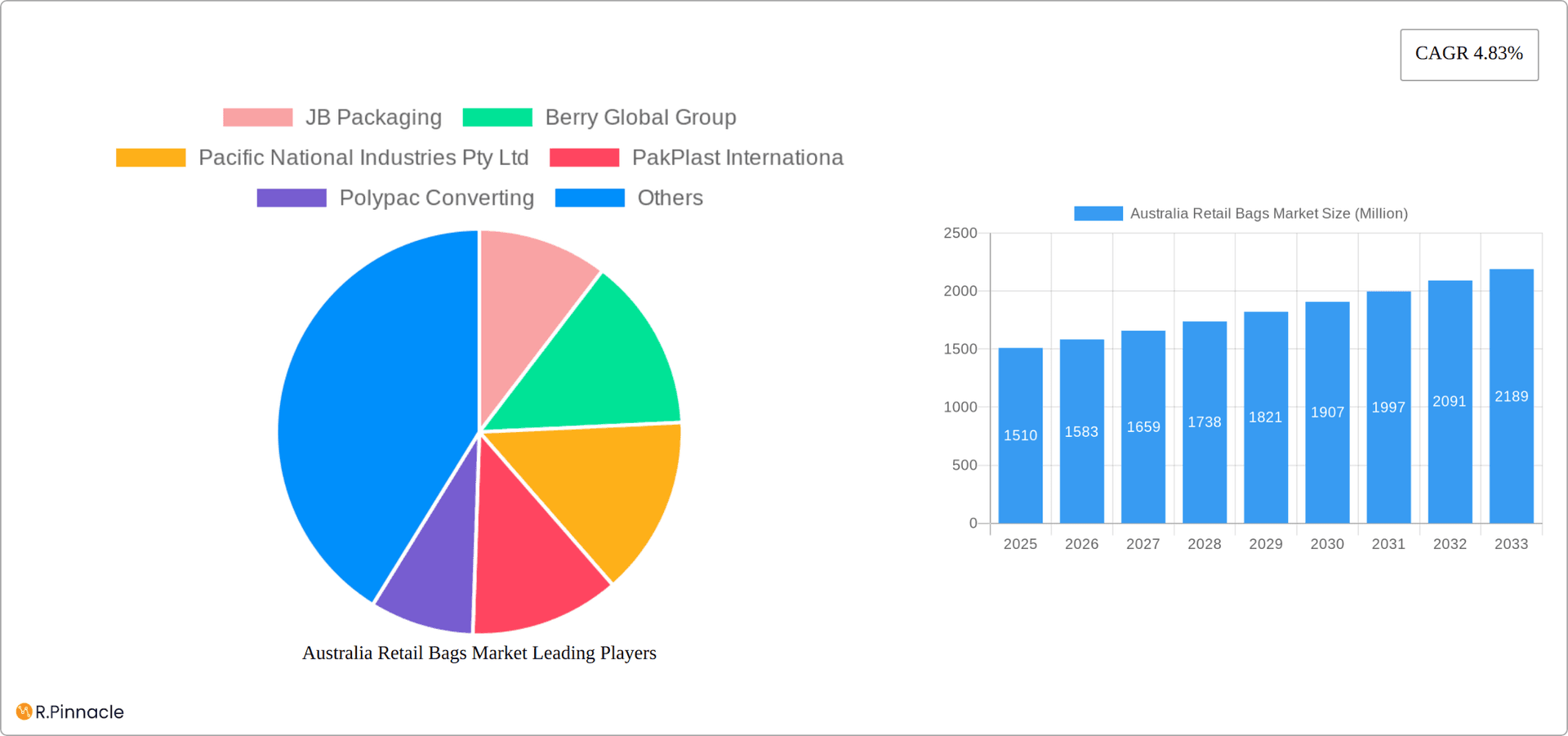Viewport: 1568px width, 736px height.
Task: Click the R.Pinnacle brand link
Action: (x=69, y=711)
